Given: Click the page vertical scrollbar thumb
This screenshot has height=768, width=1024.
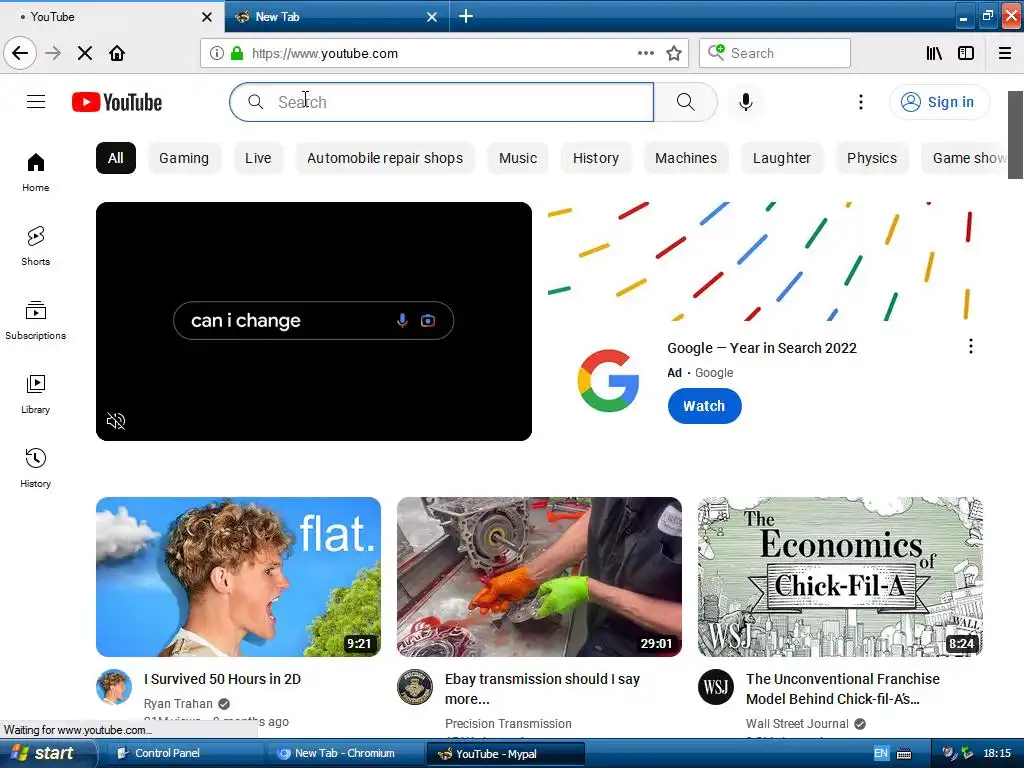Looking at the screenshot, I should pos(1015,135).
